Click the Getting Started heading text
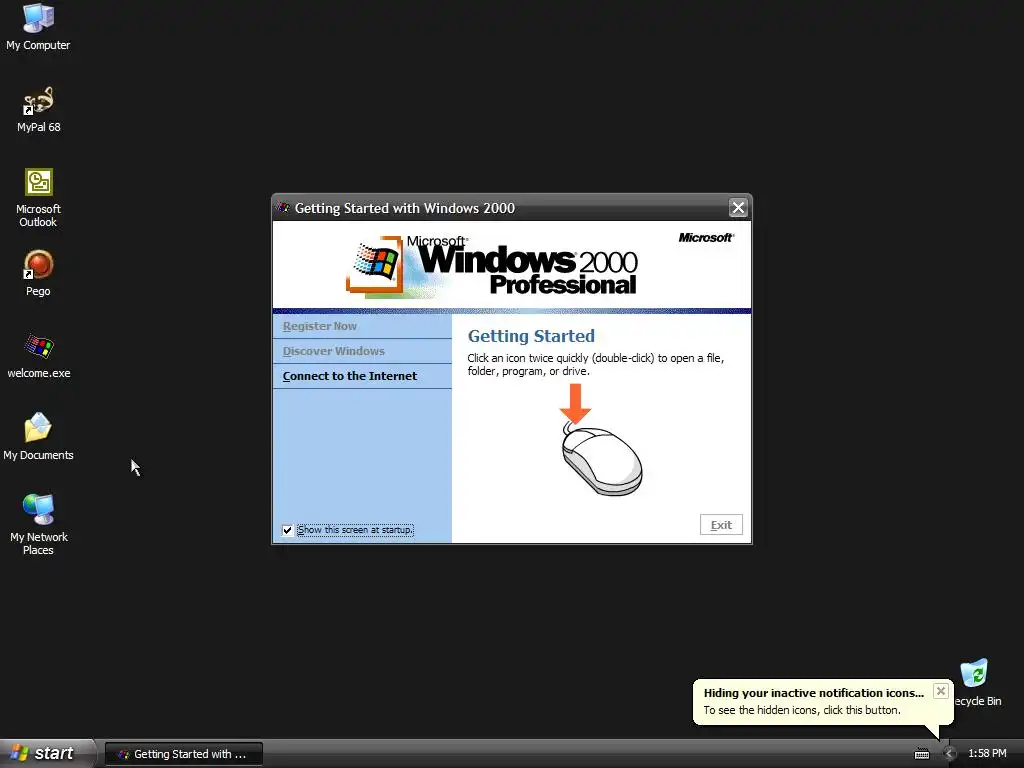Image resolution: width=1024 pixels, height=768 pixels. (x=531, y=336)
